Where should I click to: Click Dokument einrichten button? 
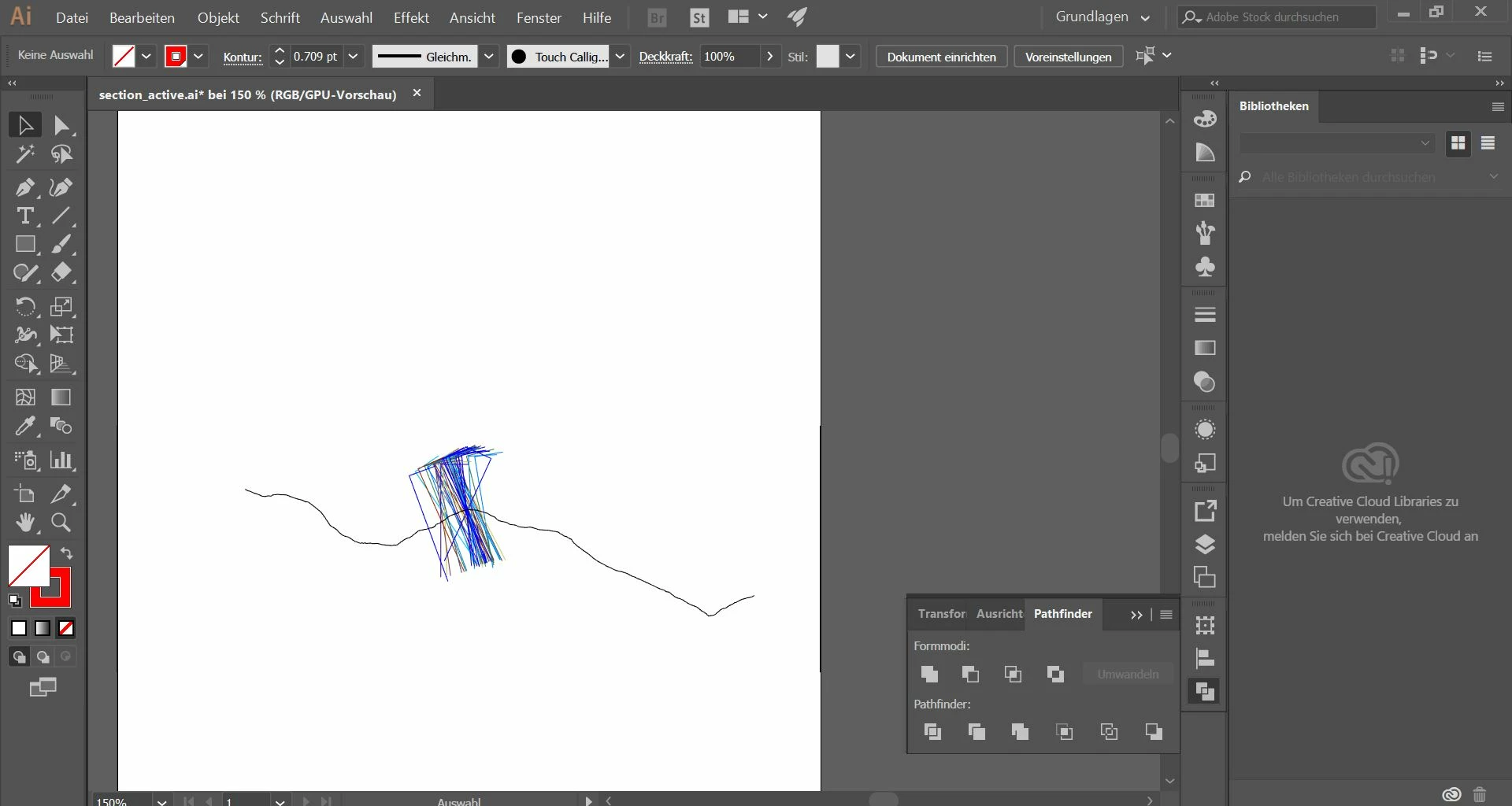[x=941, y=57]
